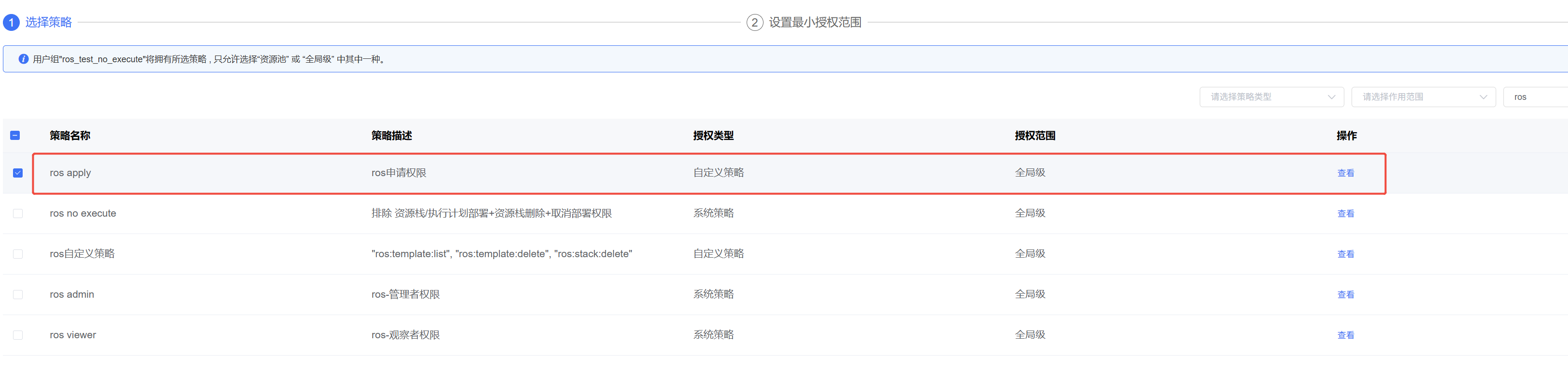
Task: Click 系统策略 in the ros admin row
Action: [713, 294]
